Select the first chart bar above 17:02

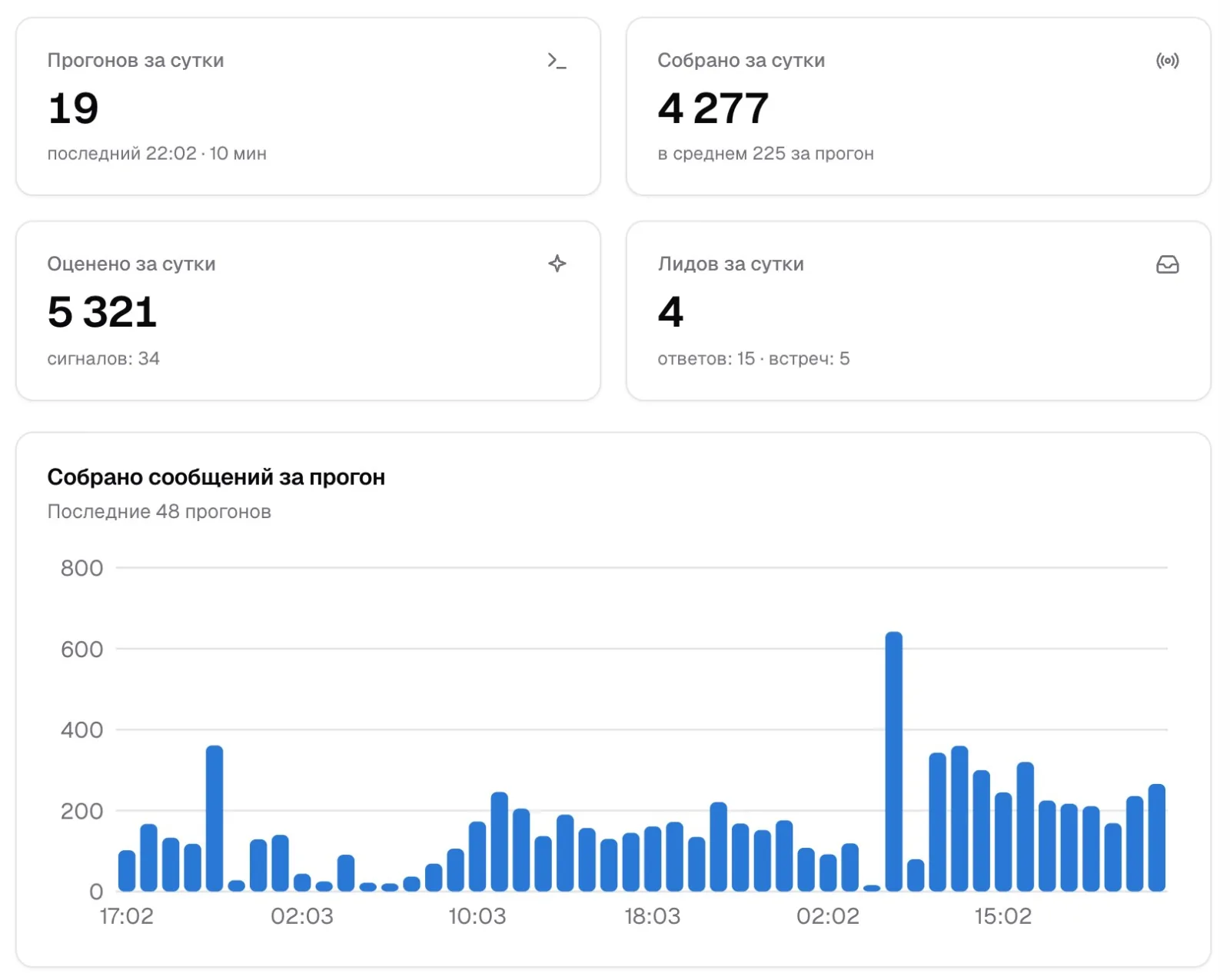pyautogui.click(x=127, y=870)
